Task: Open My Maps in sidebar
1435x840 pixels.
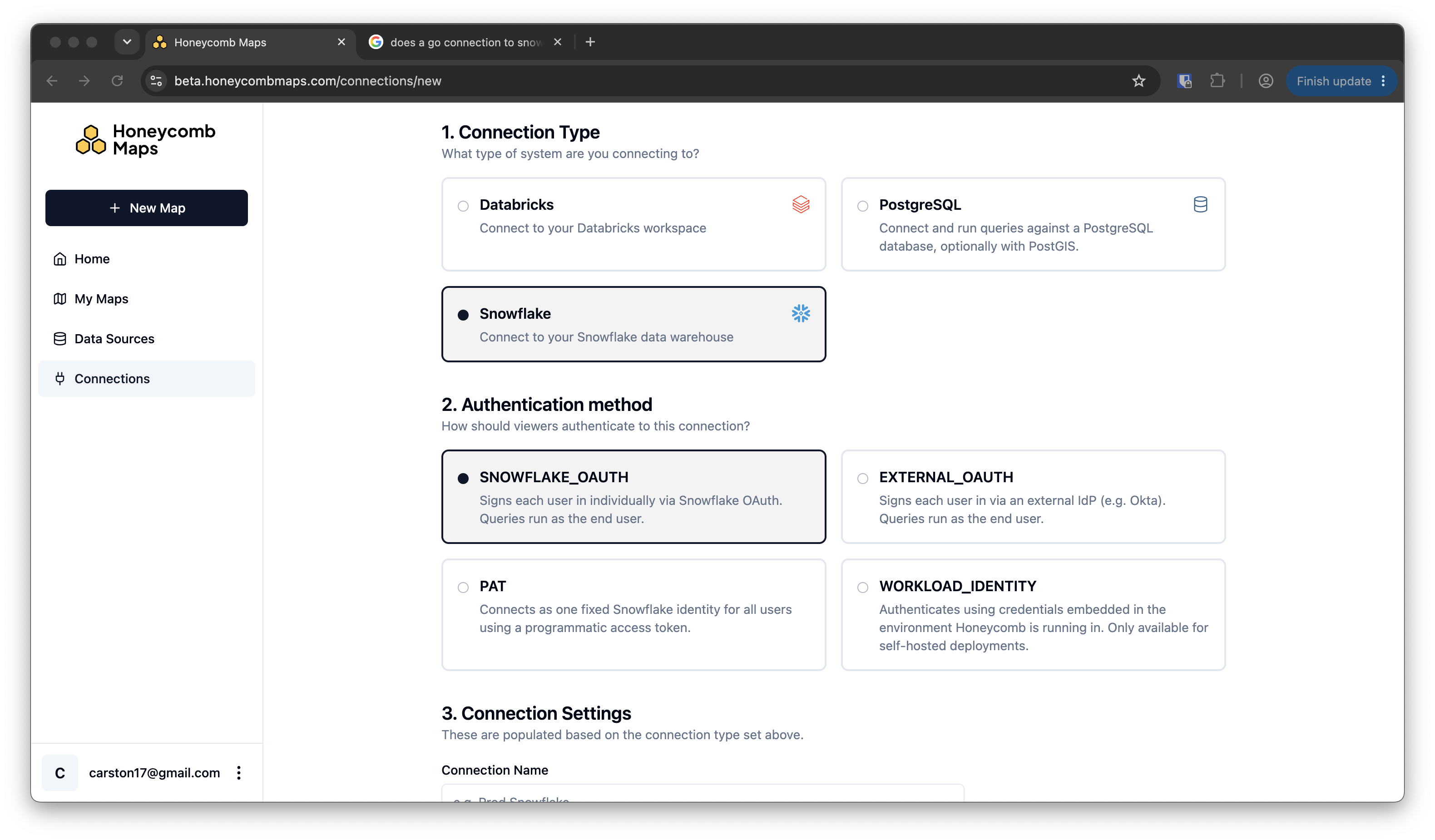Action: coord(146,298)
